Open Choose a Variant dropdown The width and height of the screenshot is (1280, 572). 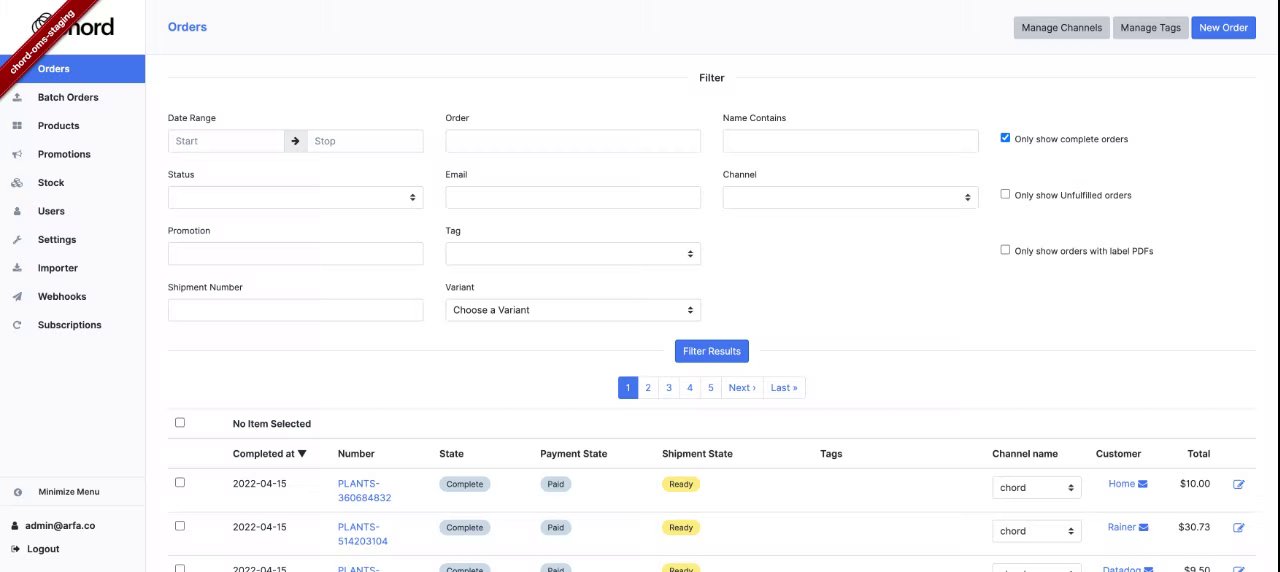573,310
